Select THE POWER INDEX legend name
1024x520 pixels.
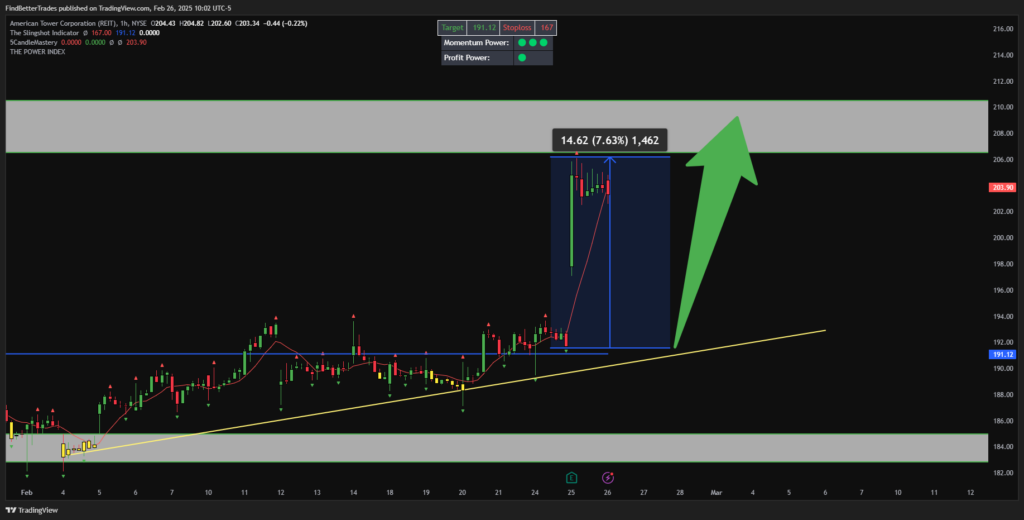pos(37,52)
